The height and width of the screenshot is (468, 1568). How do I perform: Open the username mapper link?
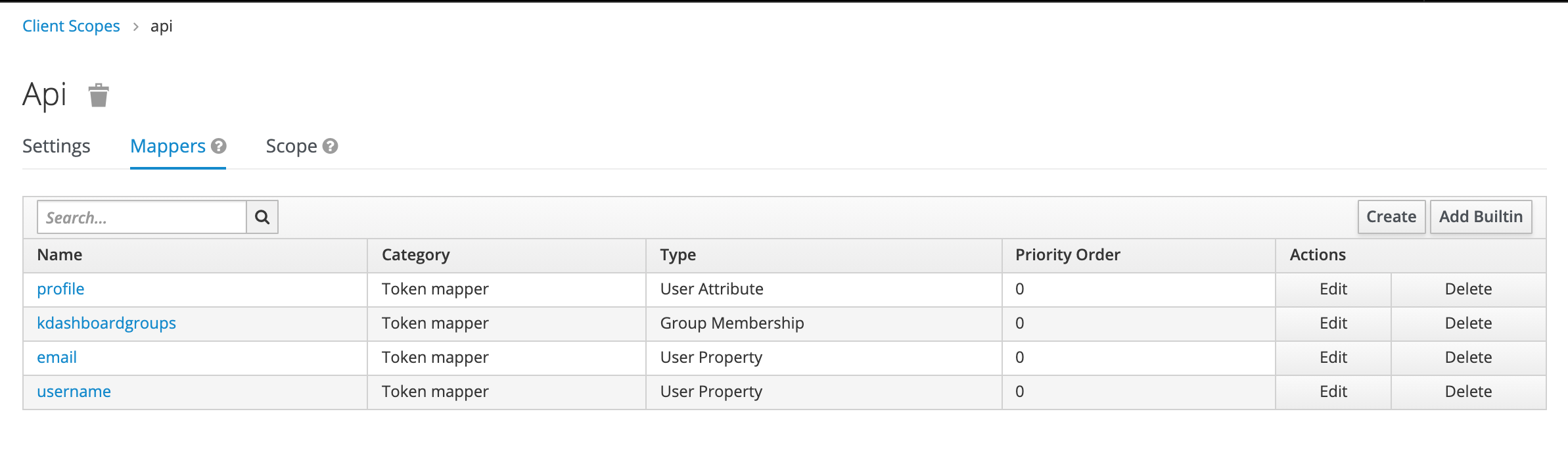[74, 391]
